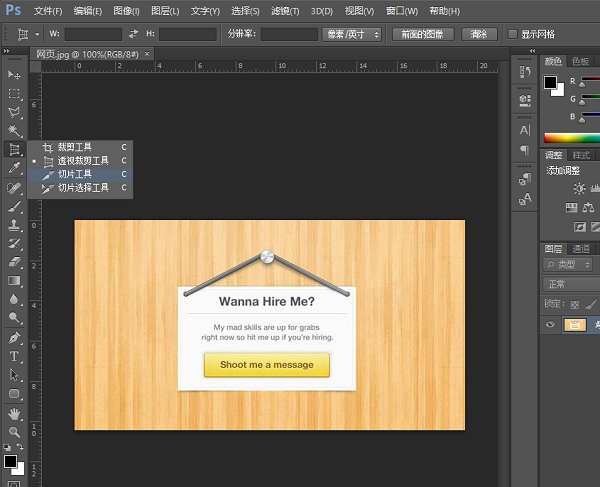
Task: Swap the W and H values
Action: click(133, 34)
